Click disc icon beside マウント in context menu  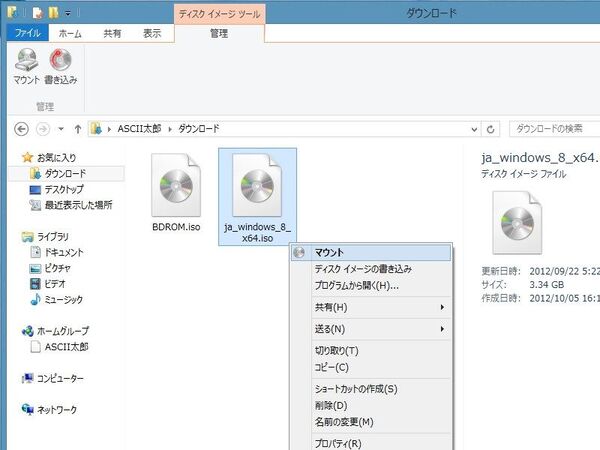coord(299,253)
